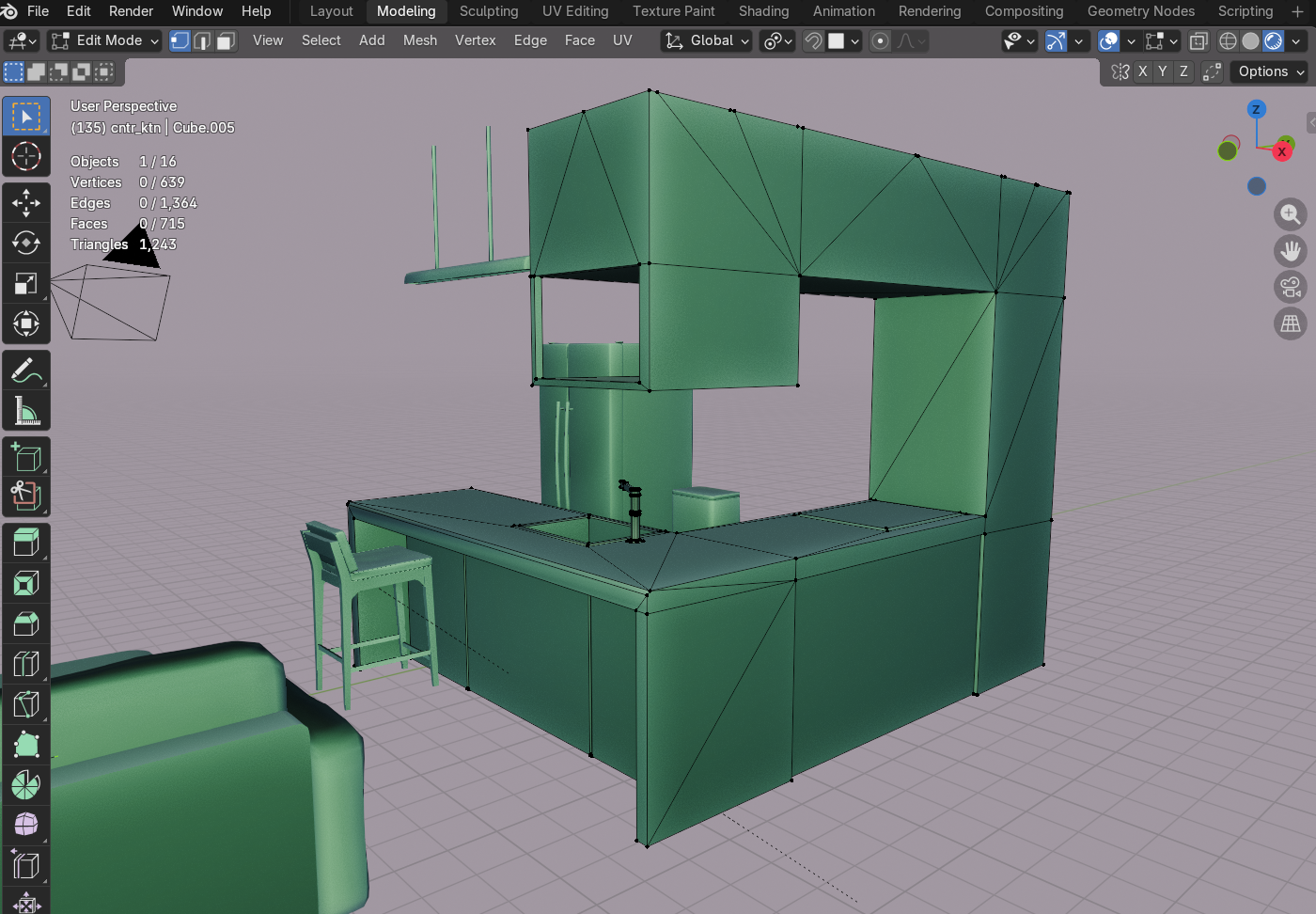Select the Inset Faces tool
This screenshot has height=914, width=1316.
click(x=26, y=584)
